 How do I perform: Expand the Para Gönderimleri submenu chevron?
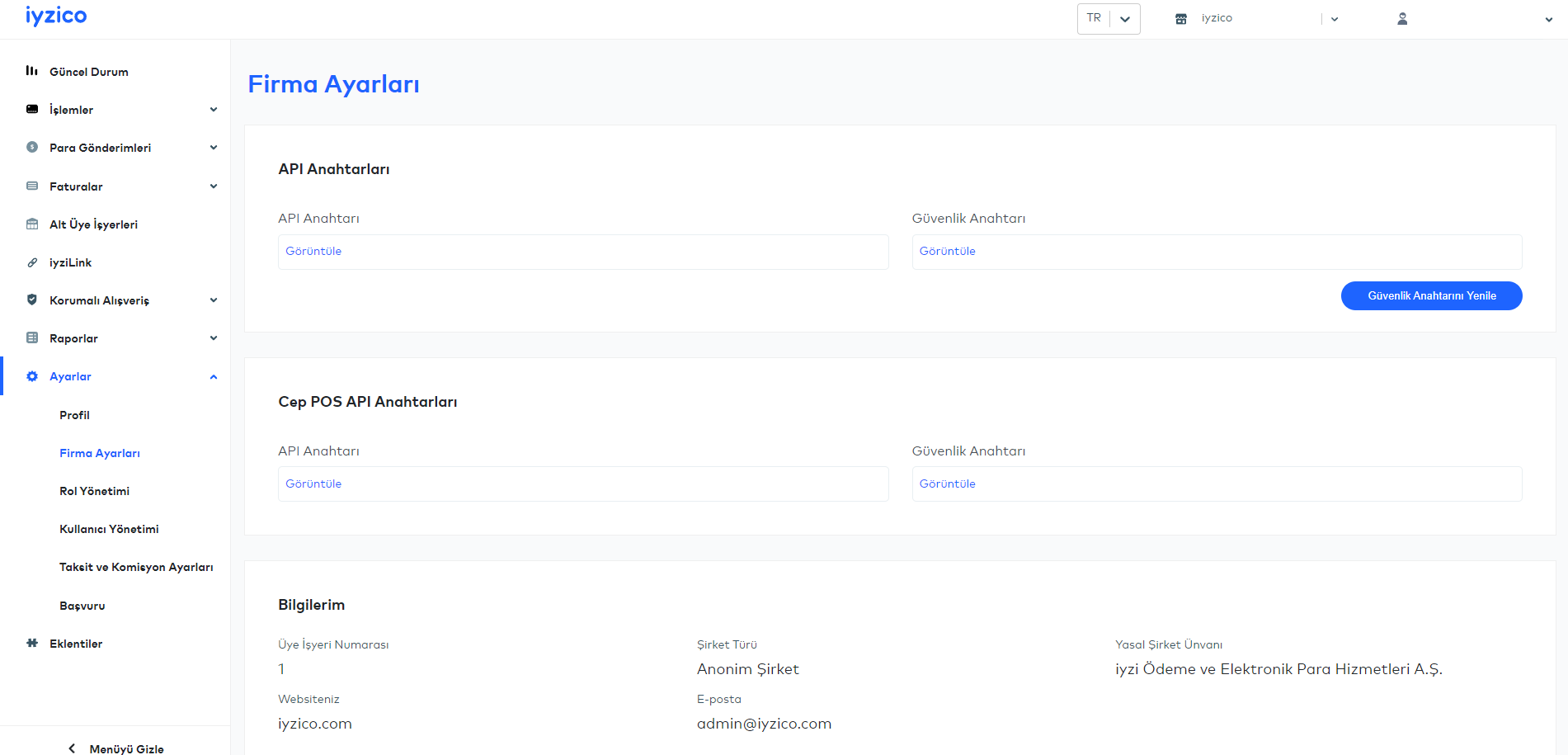point(214,148)
